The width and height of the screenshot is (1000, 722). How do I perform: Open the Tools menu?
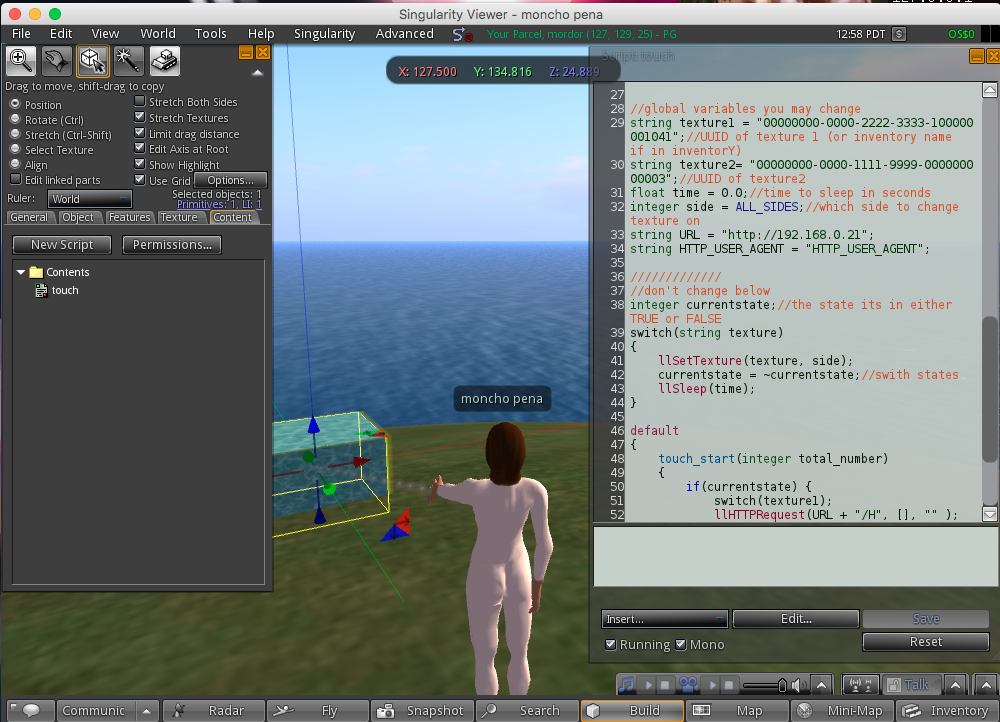[210, 34]
